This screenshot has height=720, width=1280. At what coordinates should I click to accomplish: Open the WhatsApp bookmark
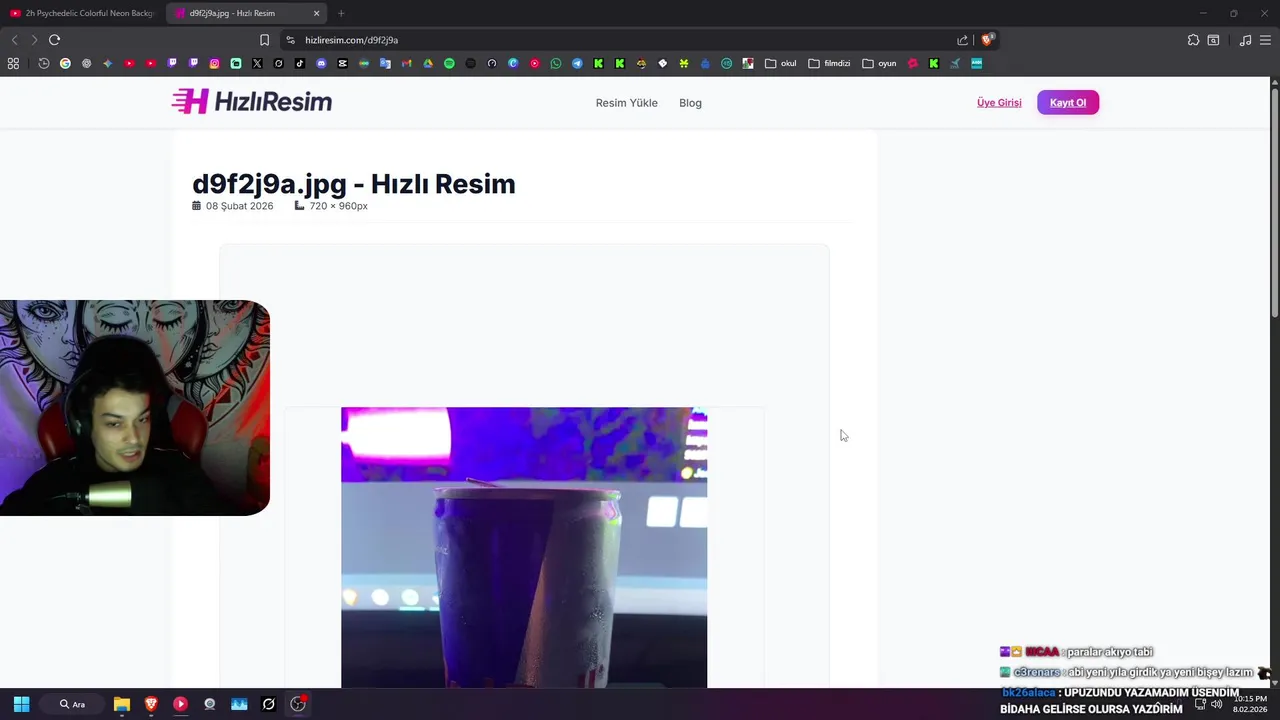click(x=556, y=63)
